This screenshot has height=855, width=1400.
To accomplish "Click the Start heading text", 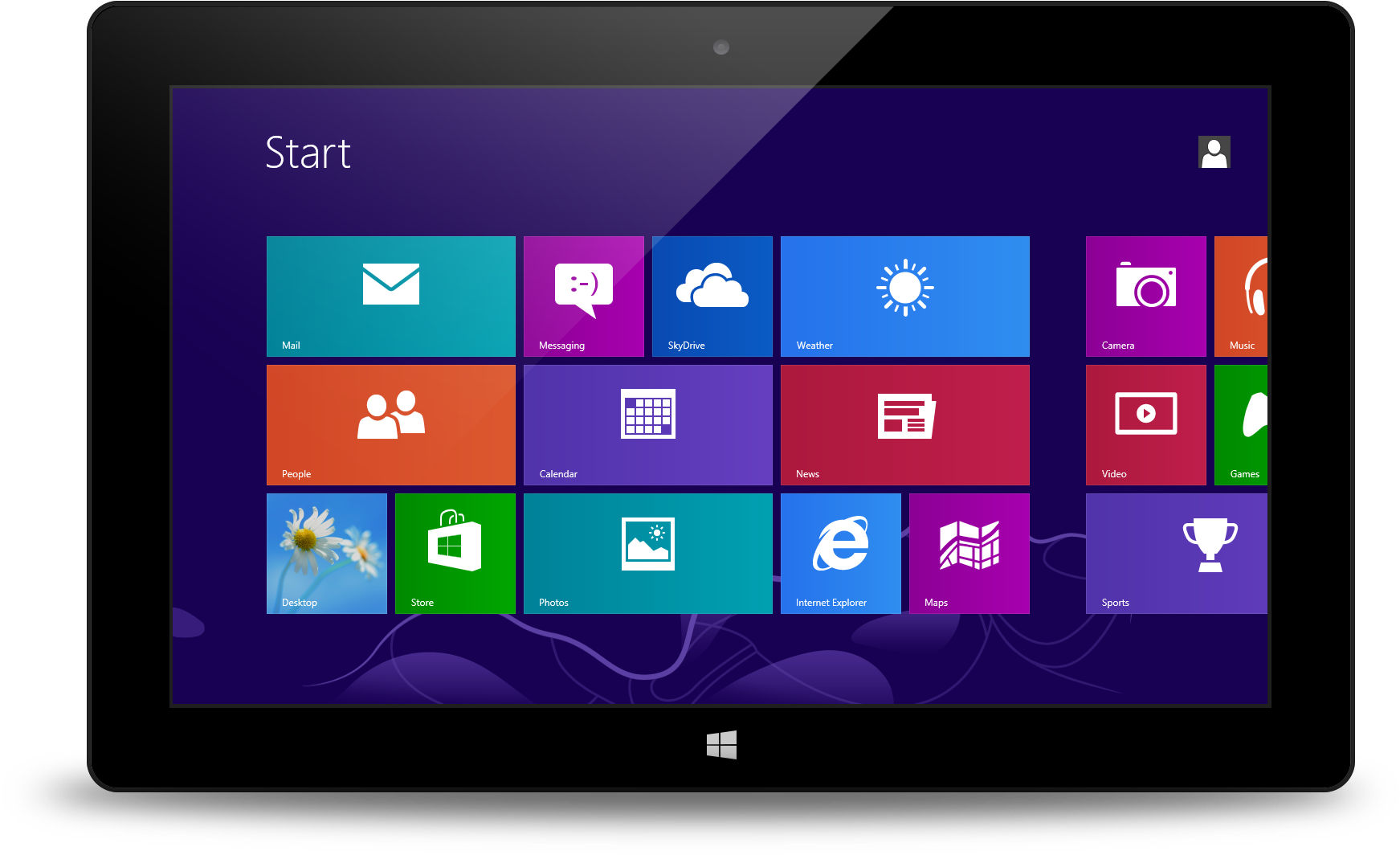I will pos(308,153).
